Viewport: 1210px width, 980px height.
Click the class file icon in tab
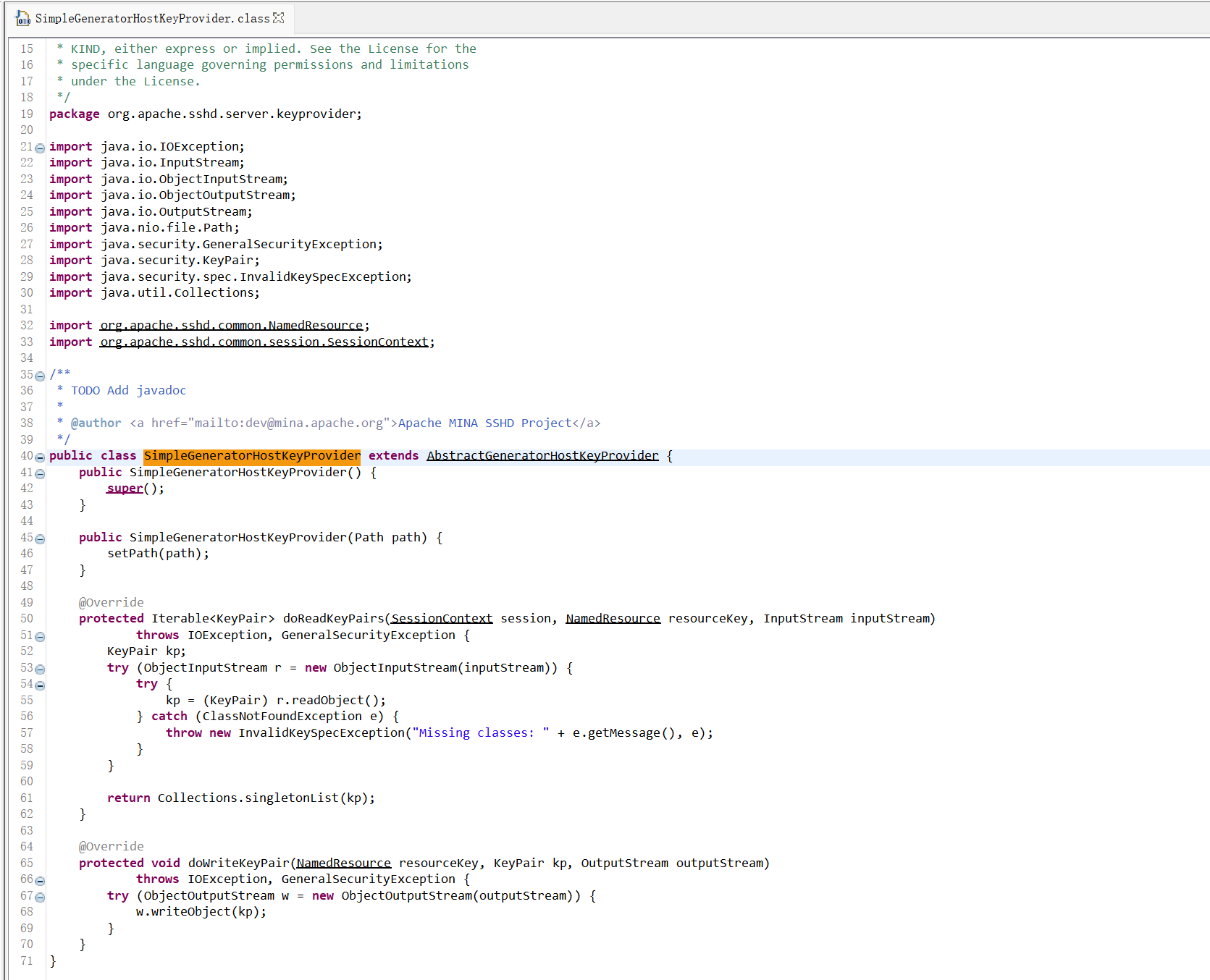[23, 18]
